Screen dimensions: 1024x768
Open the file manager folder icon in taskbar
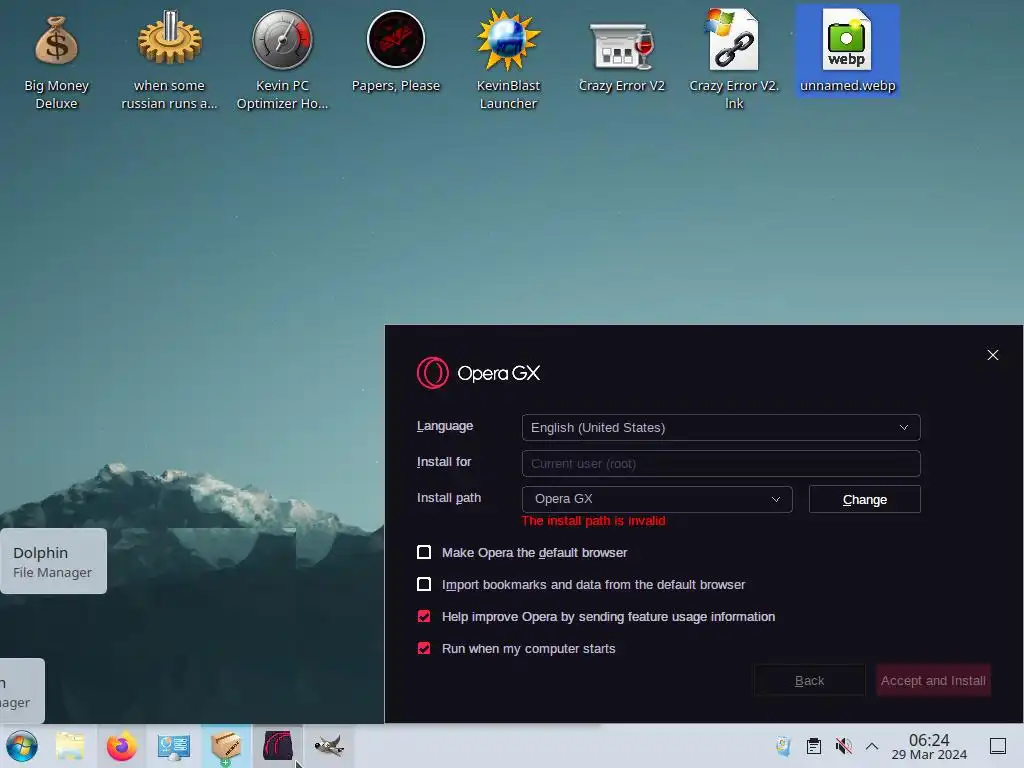(70, 746)
